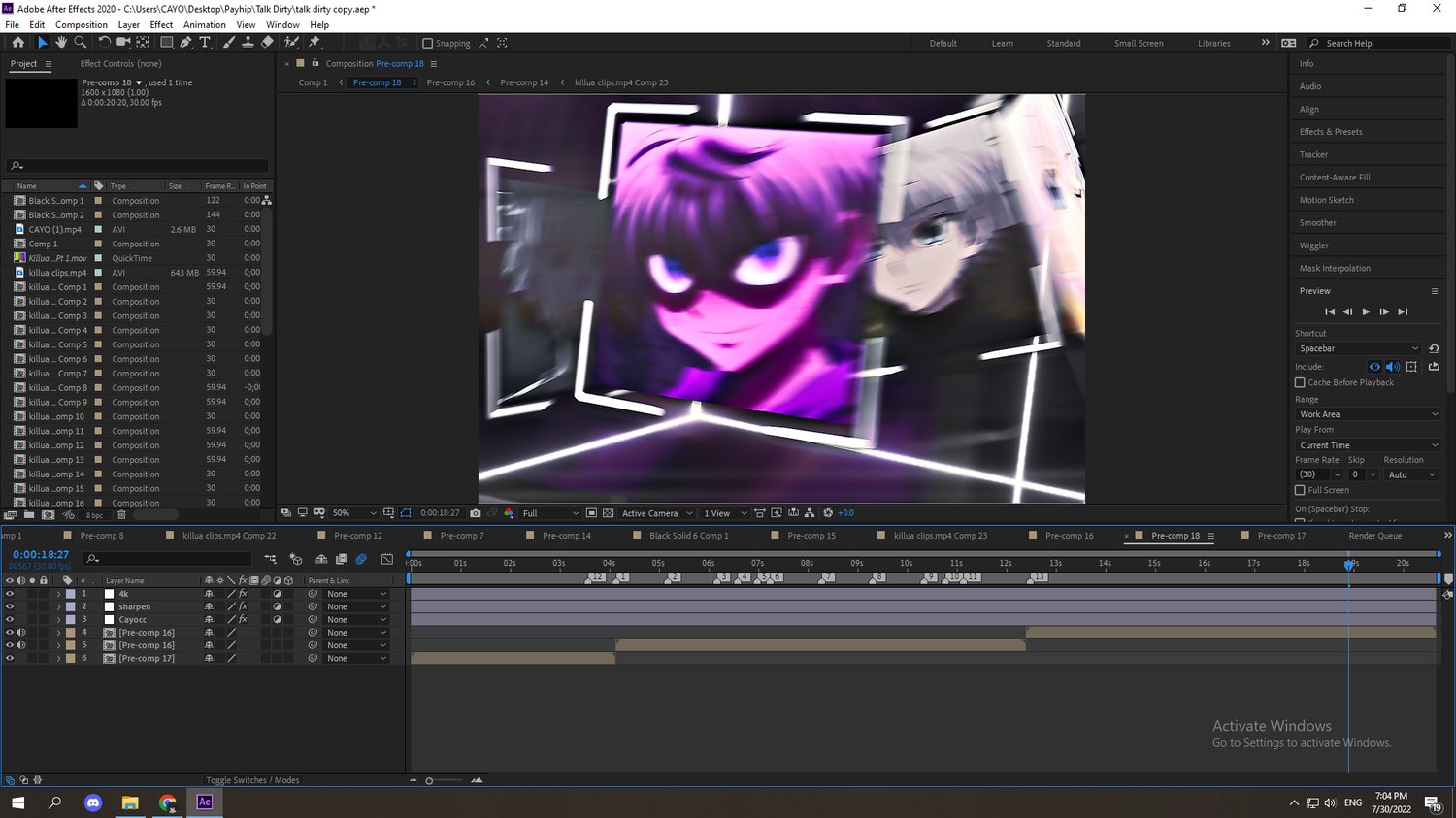Viewport: 1456px width, 818px height.
Task: Select the Hand tool
Action: click(61, 43)
